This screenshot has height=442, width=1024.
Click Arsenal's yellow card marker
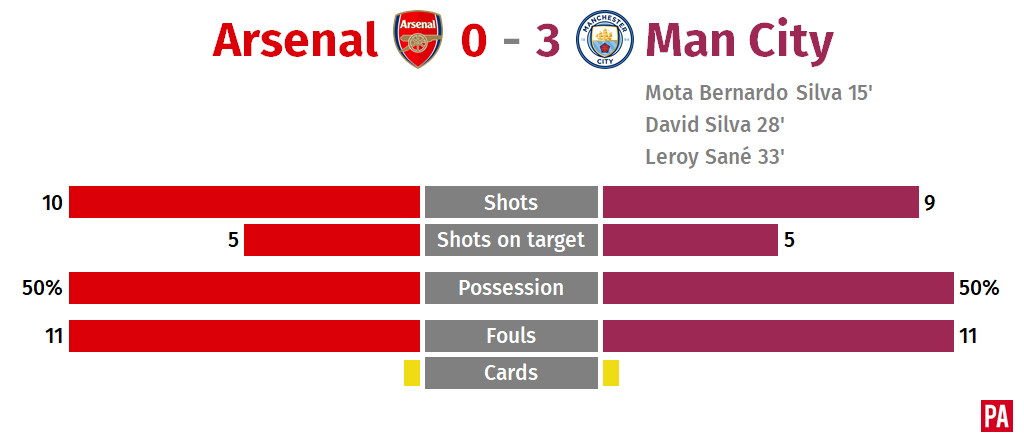[412, 373]
